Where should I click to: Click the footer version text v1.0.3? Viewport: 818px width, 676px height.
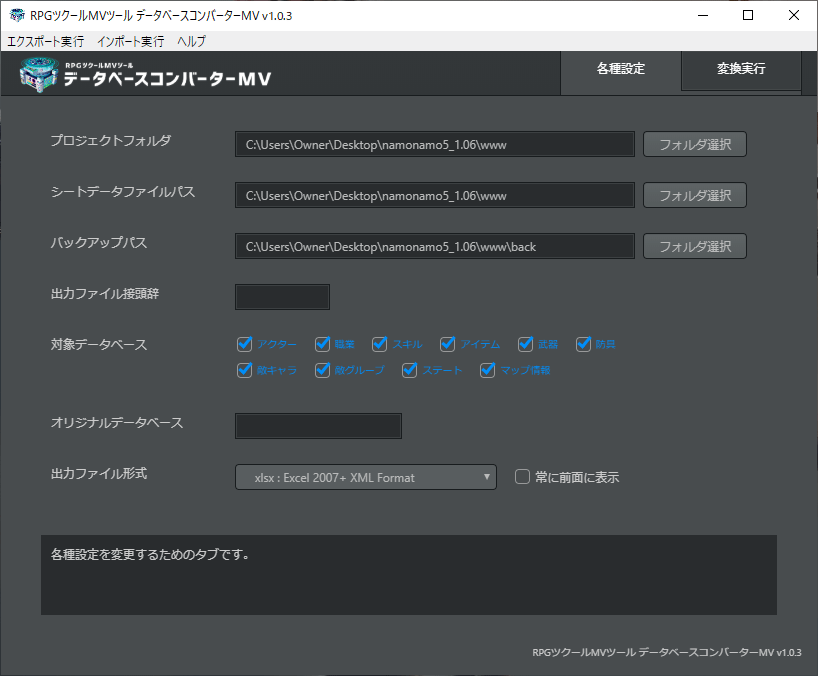click(789, 653)
